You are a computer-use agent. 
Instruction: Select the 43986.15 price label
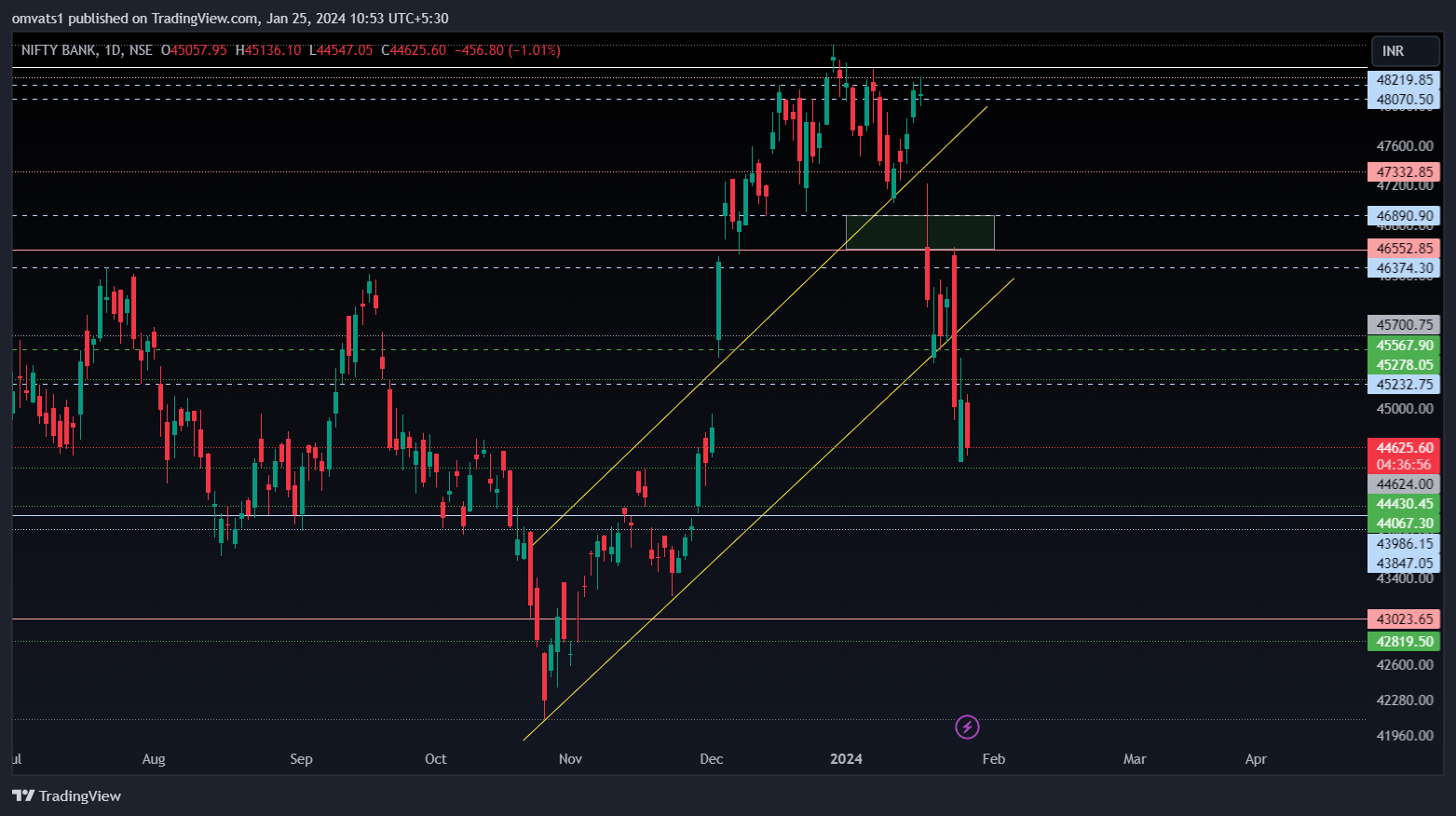click(x=1404, y=544)
